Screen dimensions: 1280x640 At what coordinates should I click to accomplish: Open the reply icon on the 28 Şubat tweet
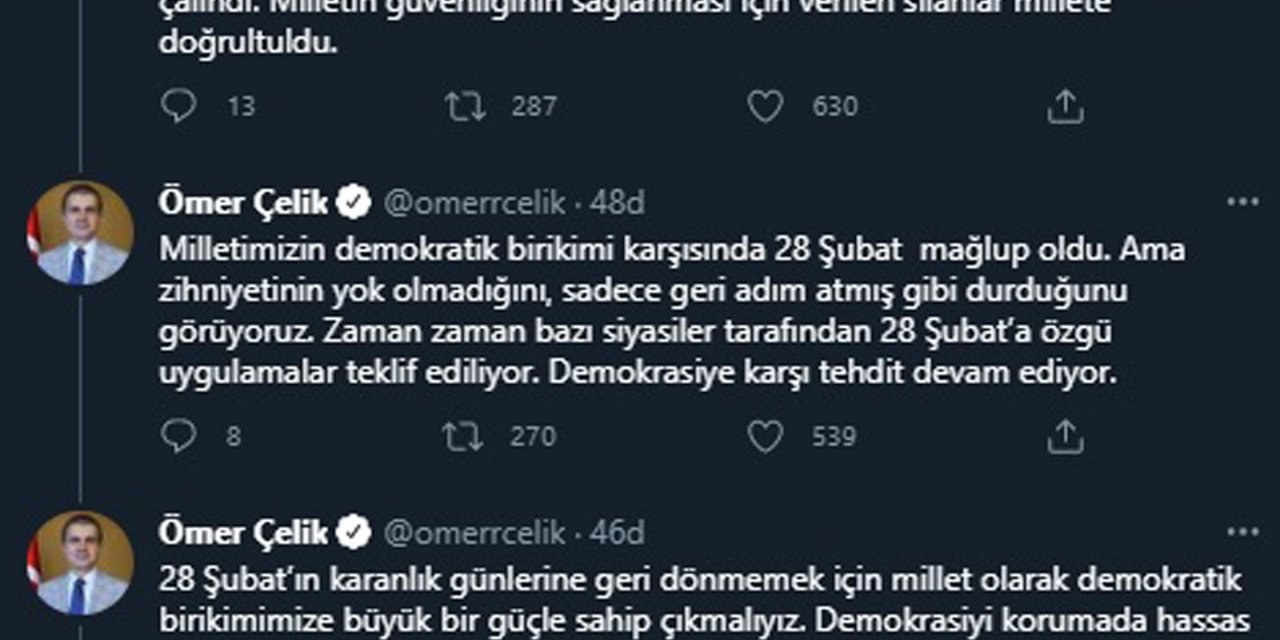(x=181, y=105)
